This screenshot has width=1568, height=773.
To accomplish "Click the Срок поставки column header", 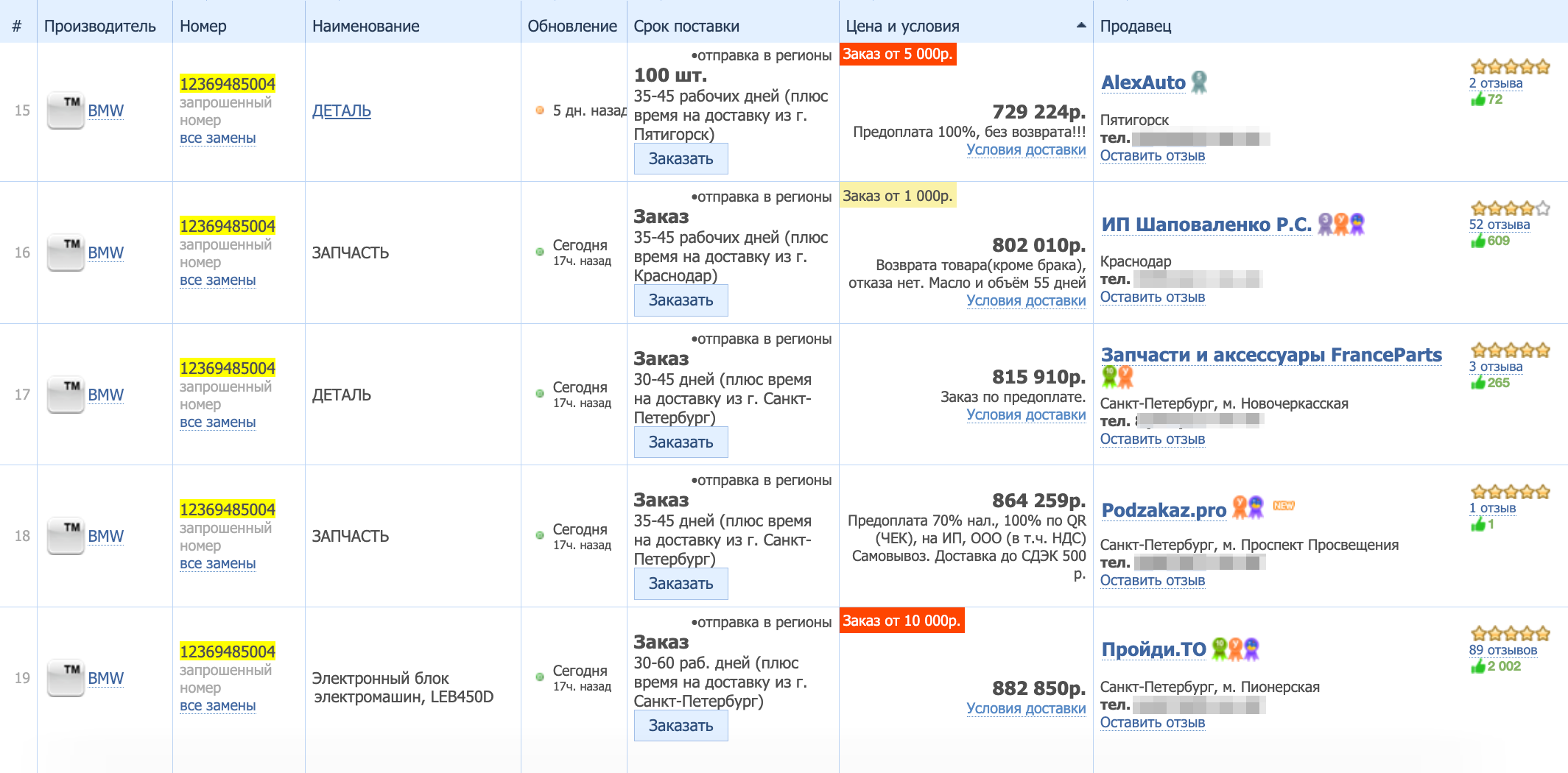I will (x=686, y=27).
